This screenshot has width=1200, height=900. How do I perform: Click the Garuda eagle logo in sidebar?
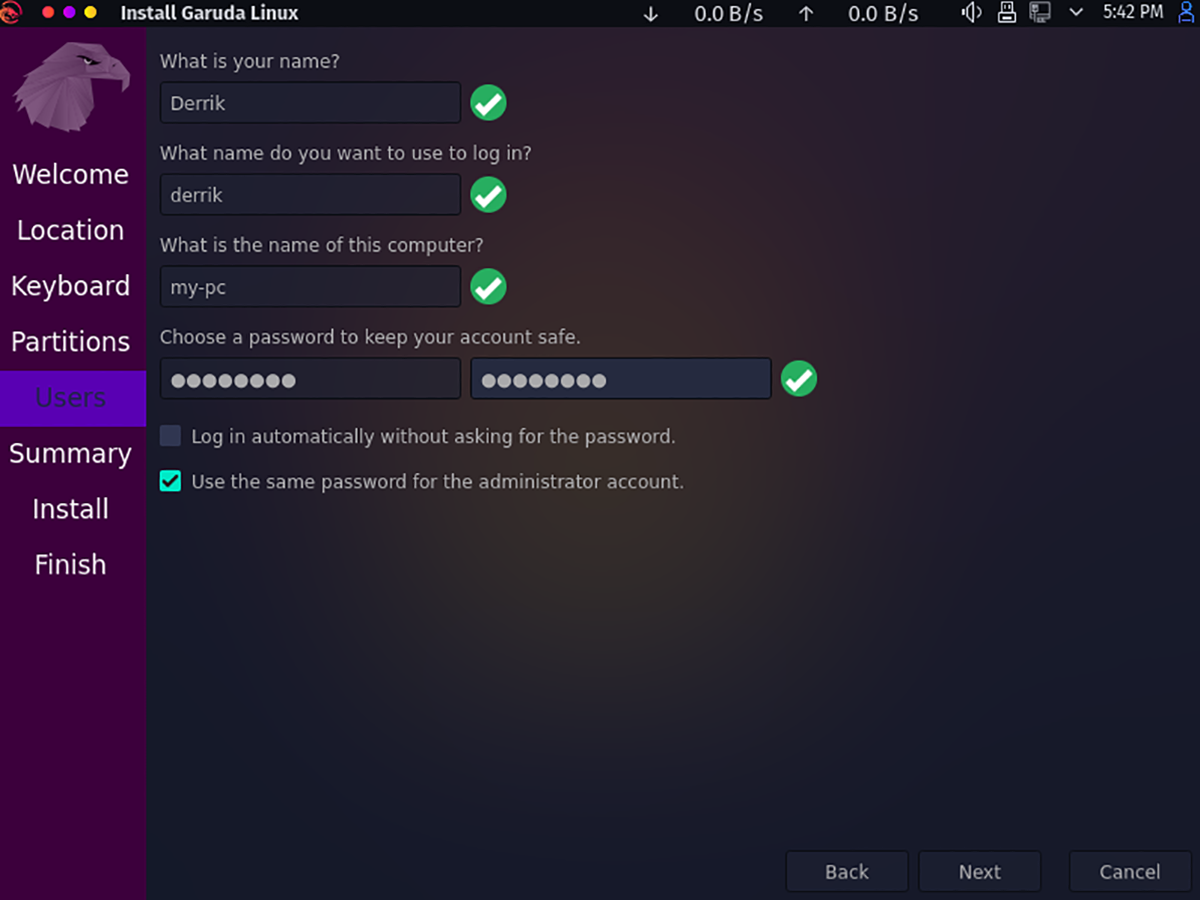(x=72, y=85)
